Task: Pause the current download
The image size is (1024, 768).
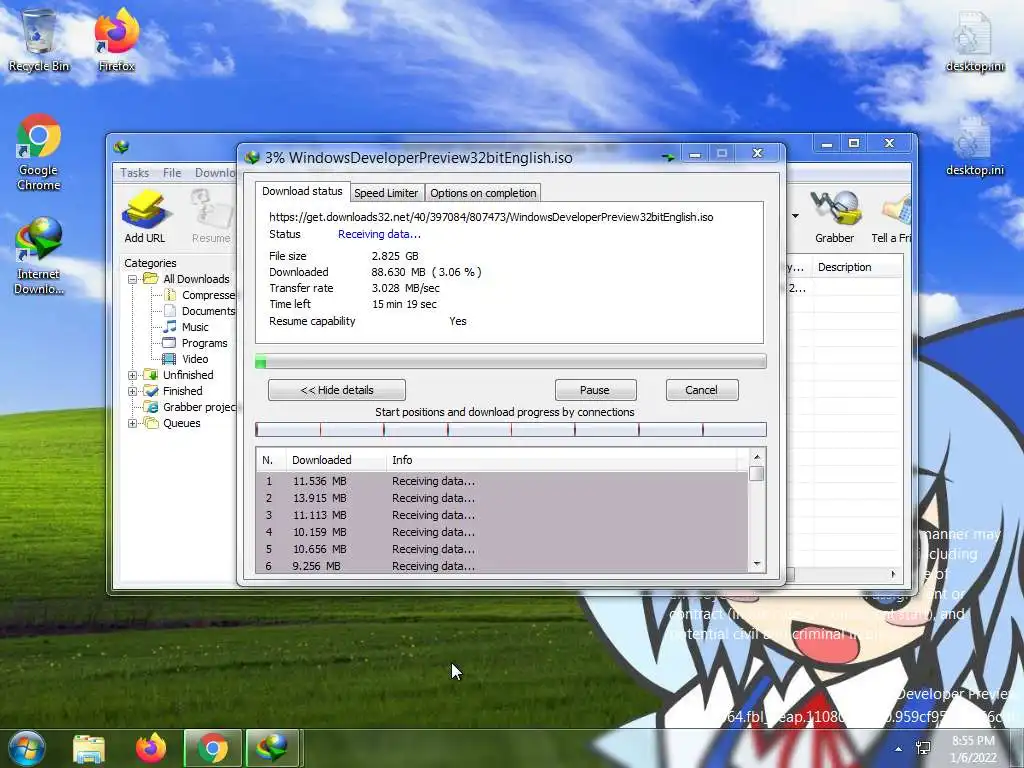Action: point(595,390)
